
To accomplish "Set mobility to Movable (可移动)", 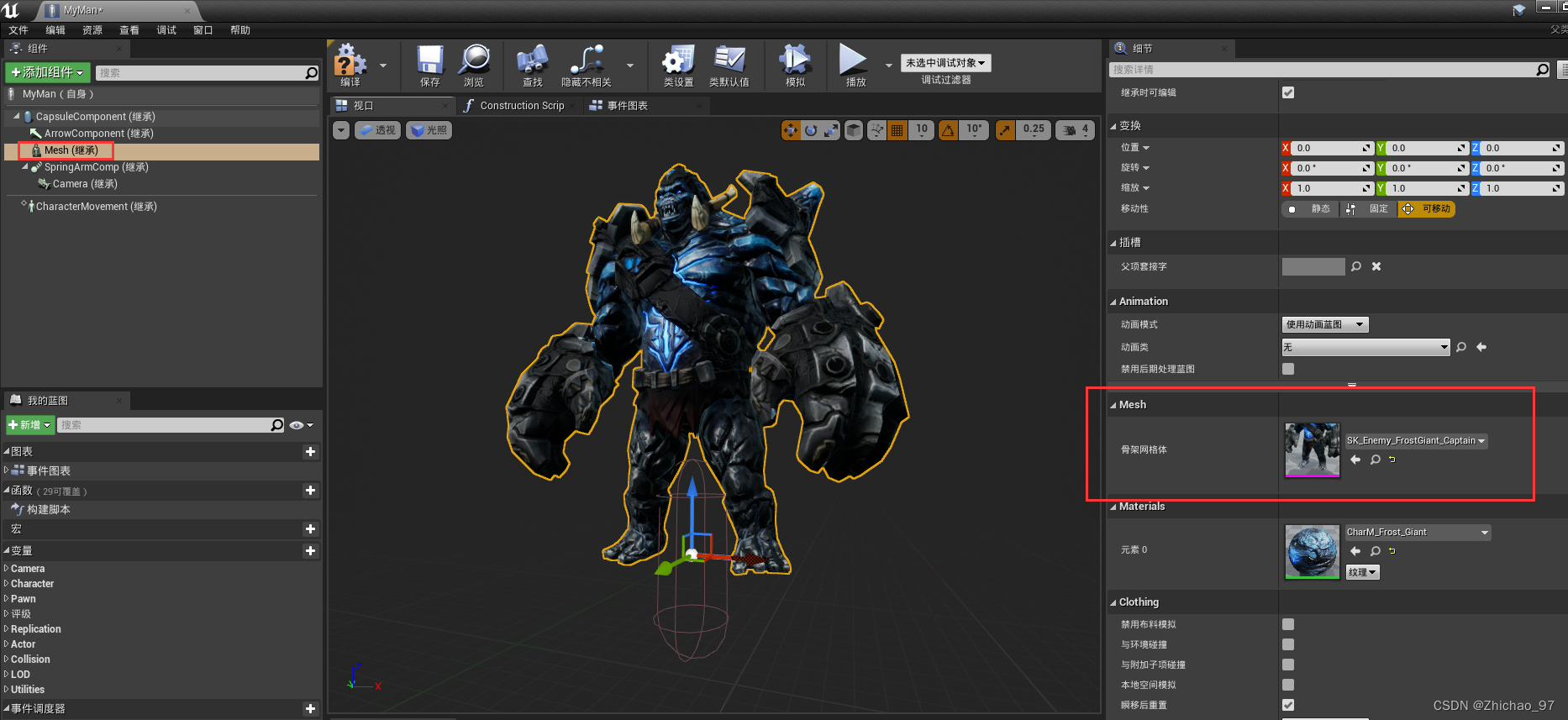I will click(x=1426, y=208).
